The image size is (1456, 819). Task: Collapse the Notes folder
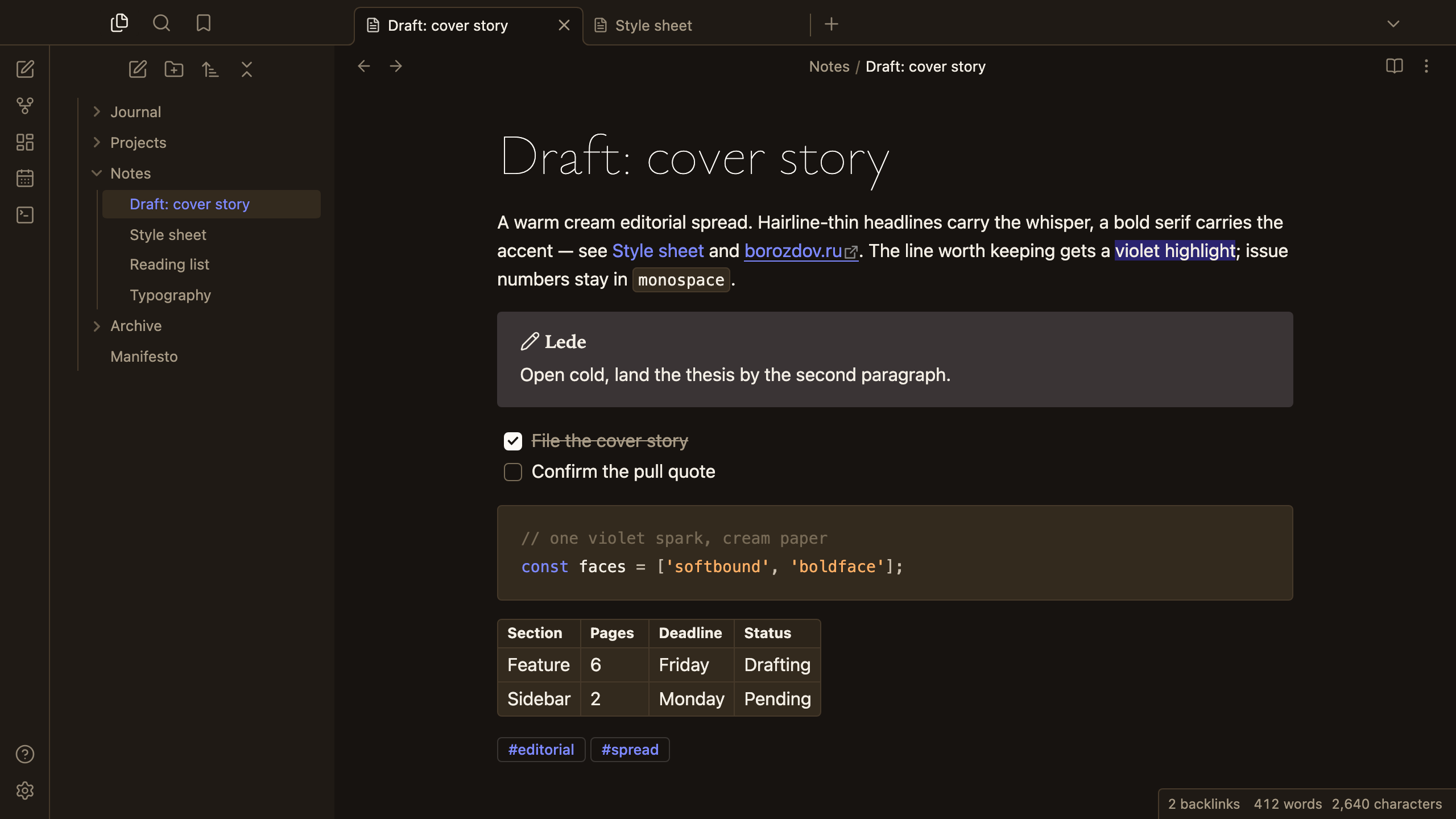click(x=97, y=173)
